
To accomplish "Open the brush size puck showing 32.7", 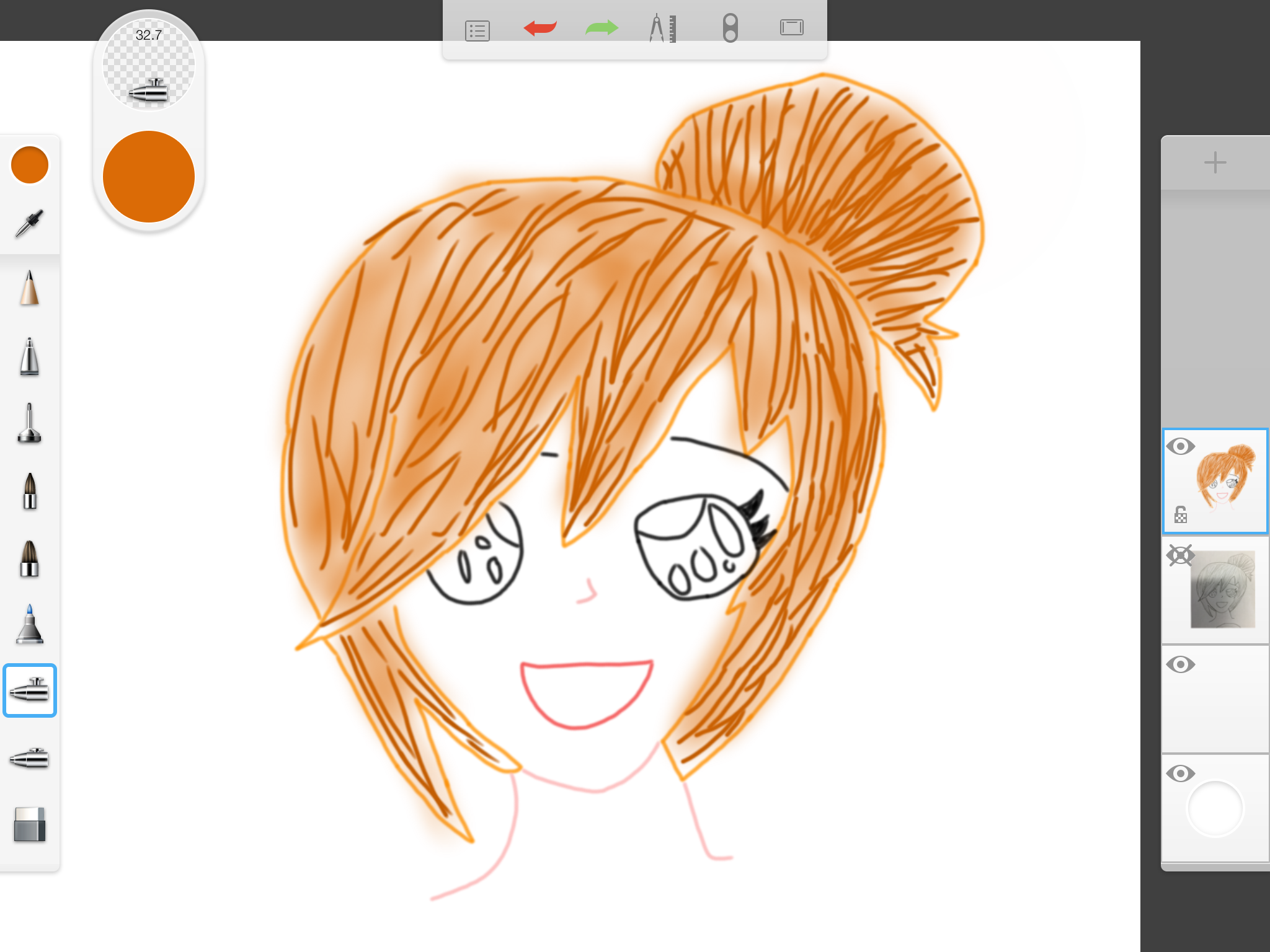I will point(149,65).
